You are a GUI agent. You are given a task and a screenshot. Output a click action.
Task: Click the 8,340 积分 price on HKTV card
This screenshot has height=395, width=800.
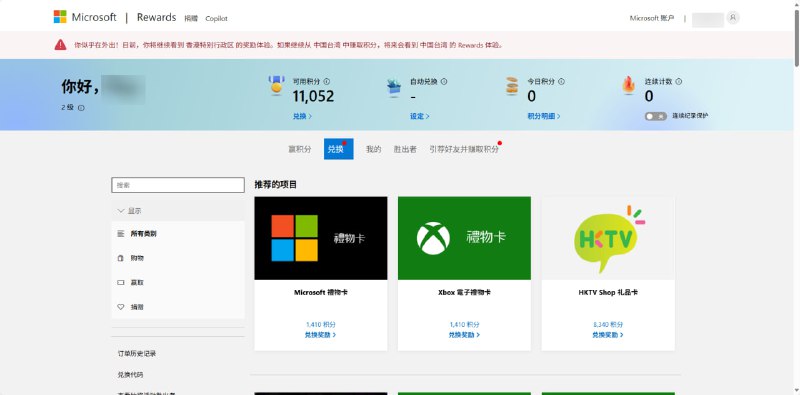tap(608, 325)
